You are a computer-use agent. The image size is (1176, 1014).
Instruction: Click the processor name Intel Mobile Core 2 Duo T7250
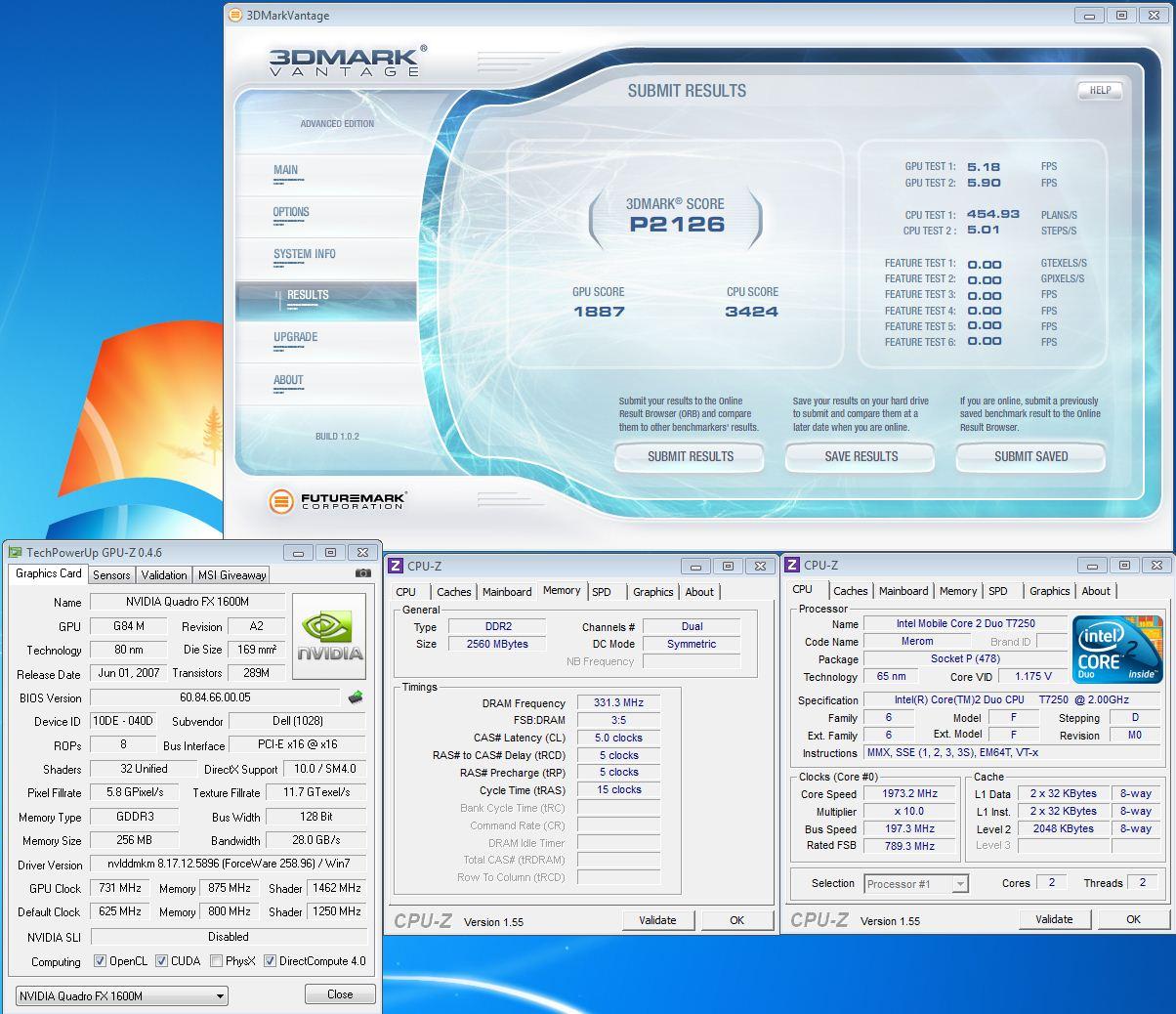point(965,623)
